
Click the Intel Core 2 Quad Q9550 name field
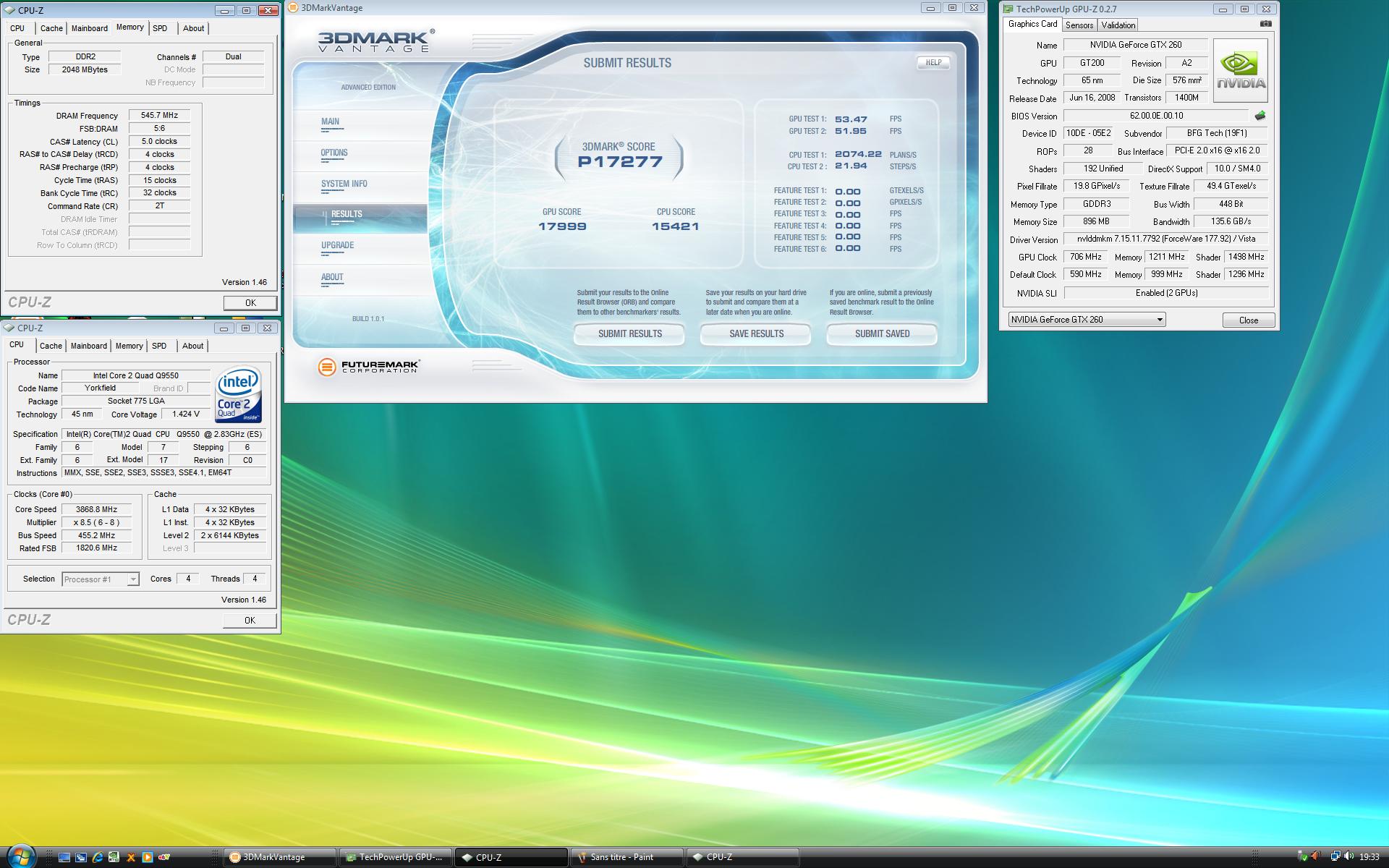(x=136, y=375)
